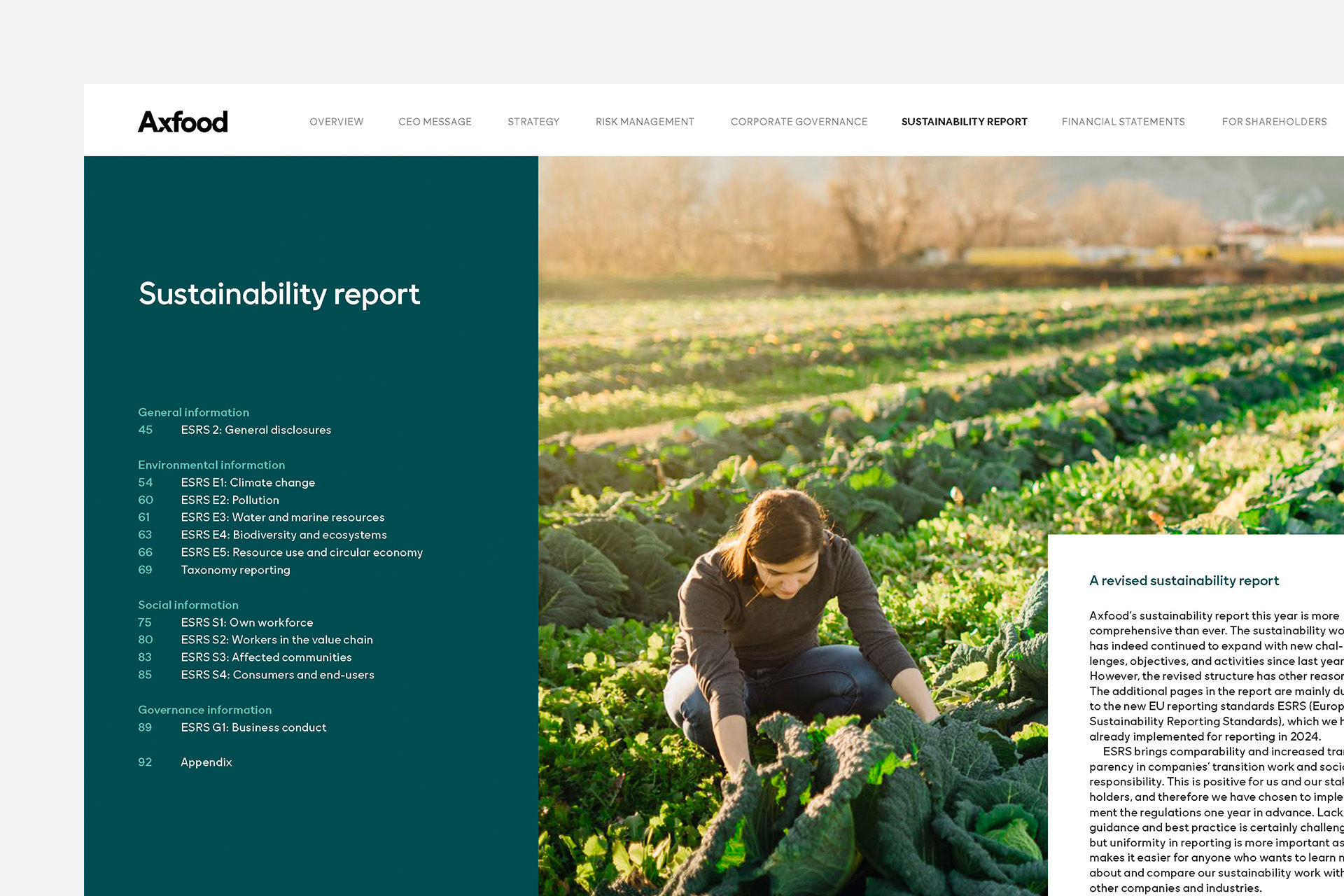Viewport: 1344px width, 896px height.
Task: Go to ESRS S4: Consumers and end-users
Action: (277, 675)
